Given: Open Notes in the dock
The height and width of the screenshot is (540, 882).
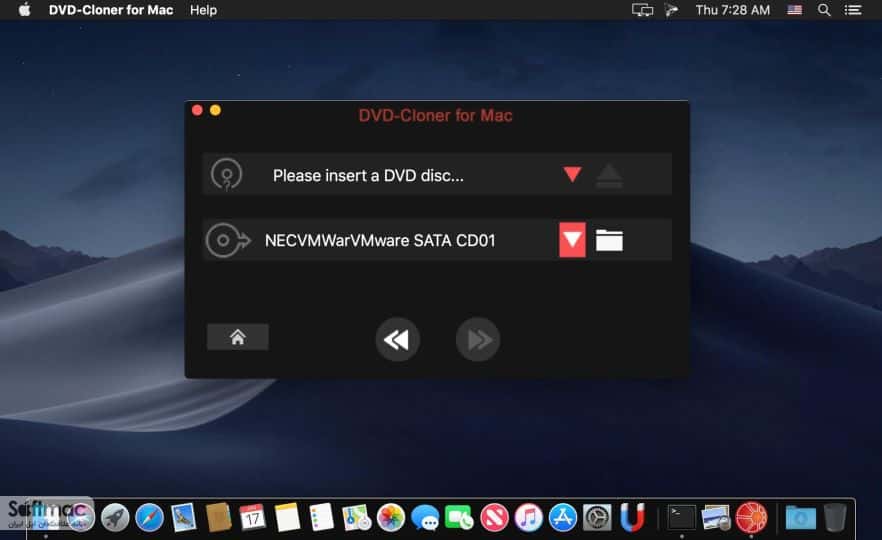Looking at the screenshot, I should click(287, 517).
